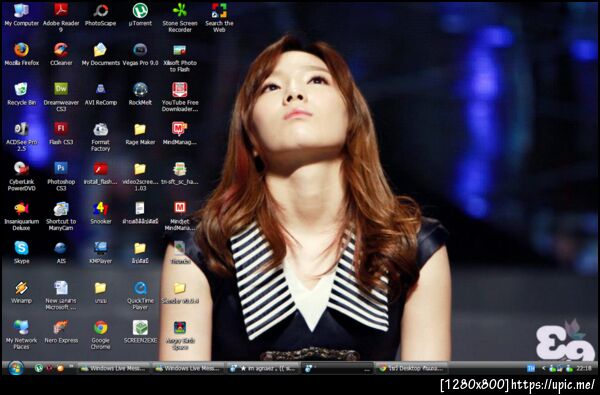
Task: Open My Network Places icon
Action: (21, 335)
